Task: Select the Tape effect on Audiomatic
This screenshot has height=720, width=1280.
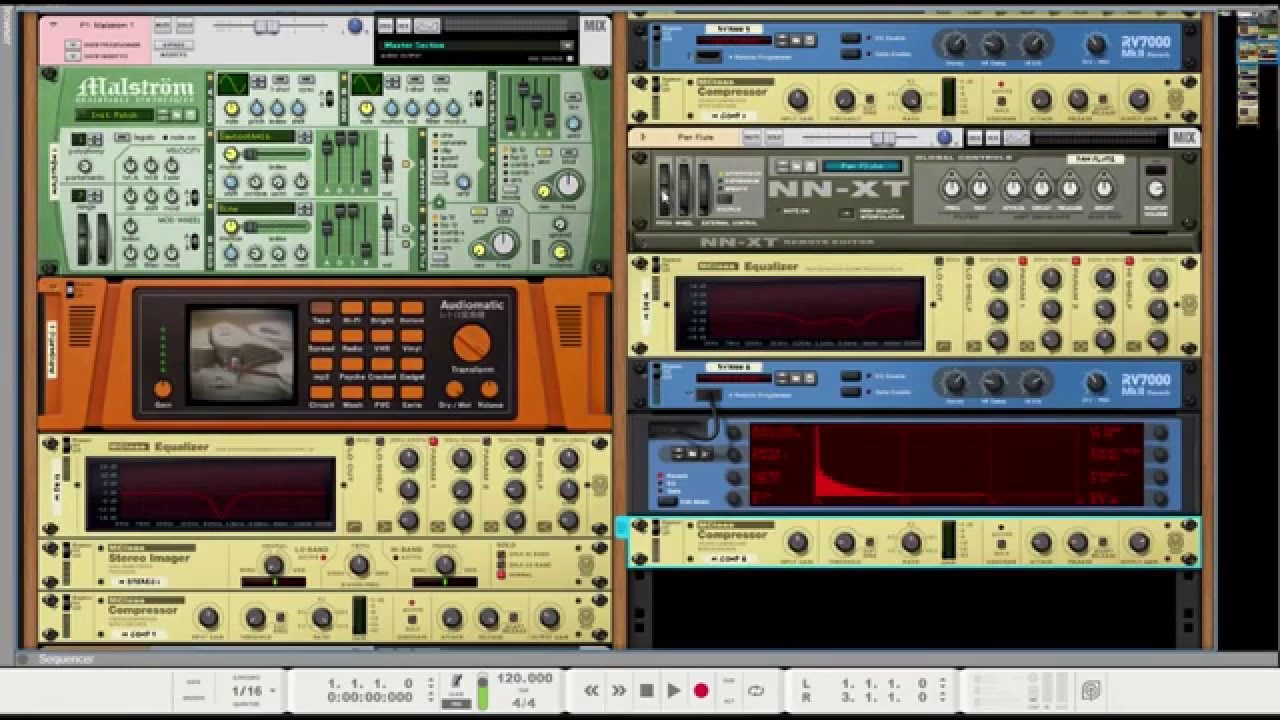Action: point(321,309)
